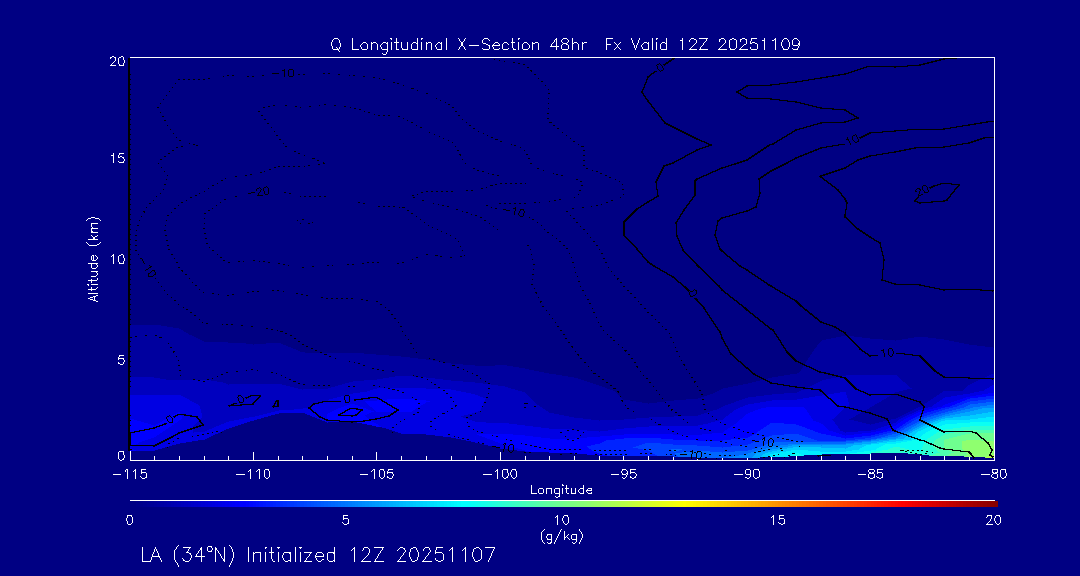Click the colorbar tick label 15
This screenshot has width=1080, height=576.
[x=778, y=521]
